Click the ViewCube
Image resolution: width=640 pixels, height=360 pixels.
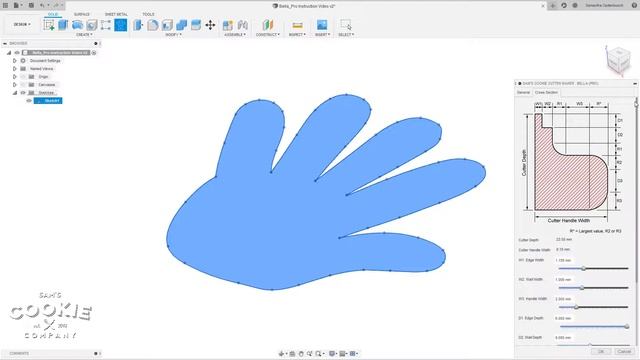point(618,60)
